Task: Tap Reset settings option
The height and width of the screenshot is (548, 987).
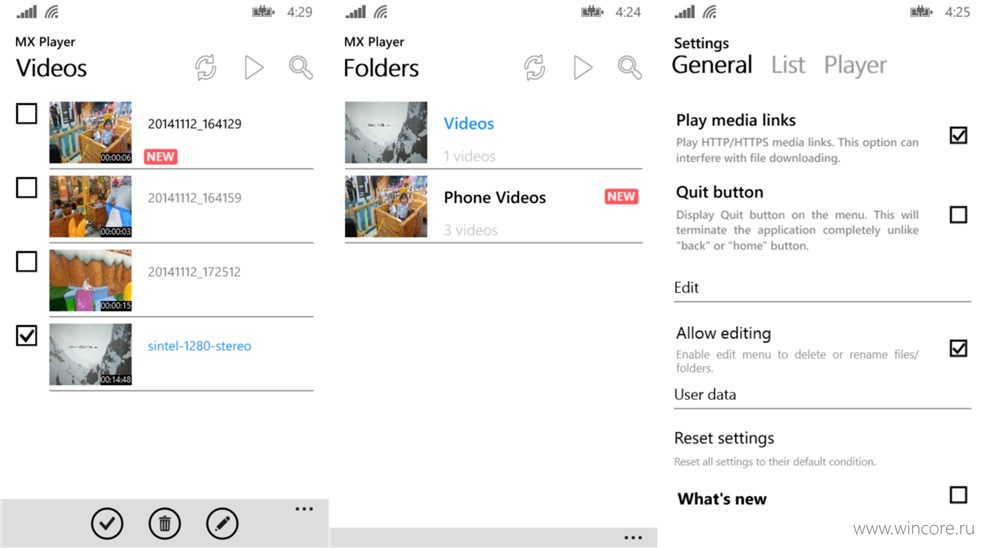Action: [x=724, y=438]
